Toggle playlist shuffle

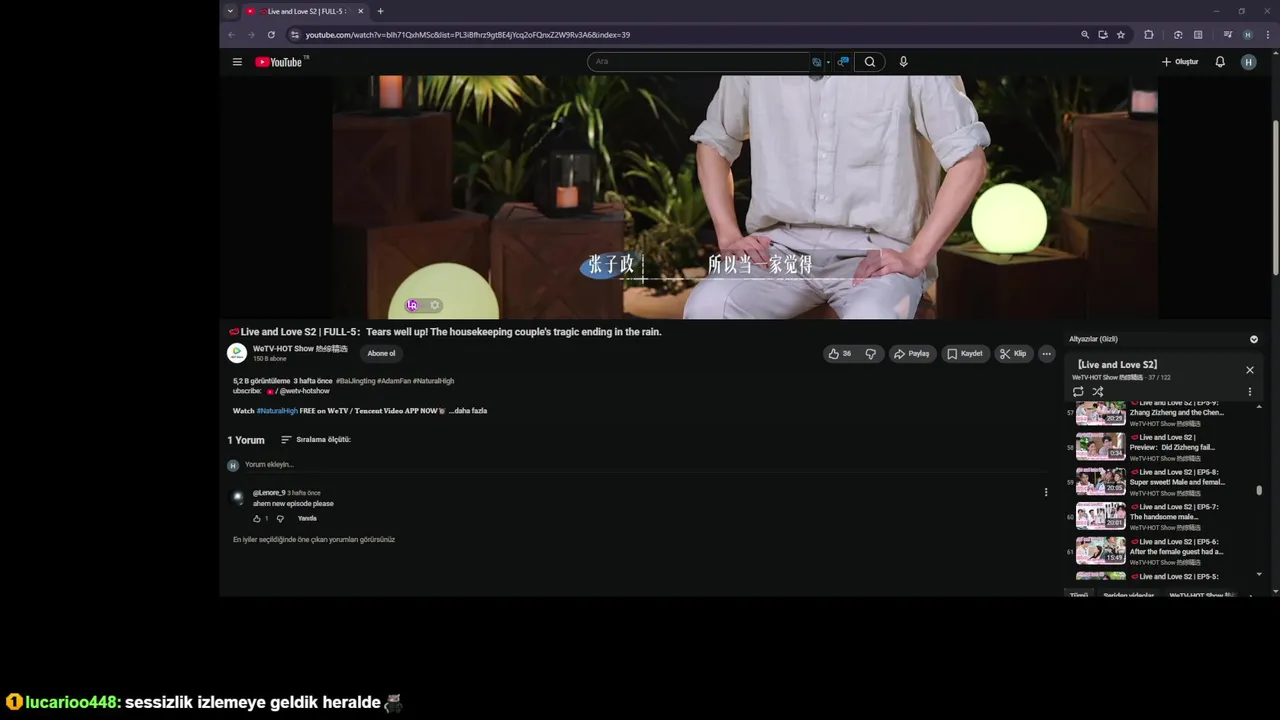[1098, 392]
